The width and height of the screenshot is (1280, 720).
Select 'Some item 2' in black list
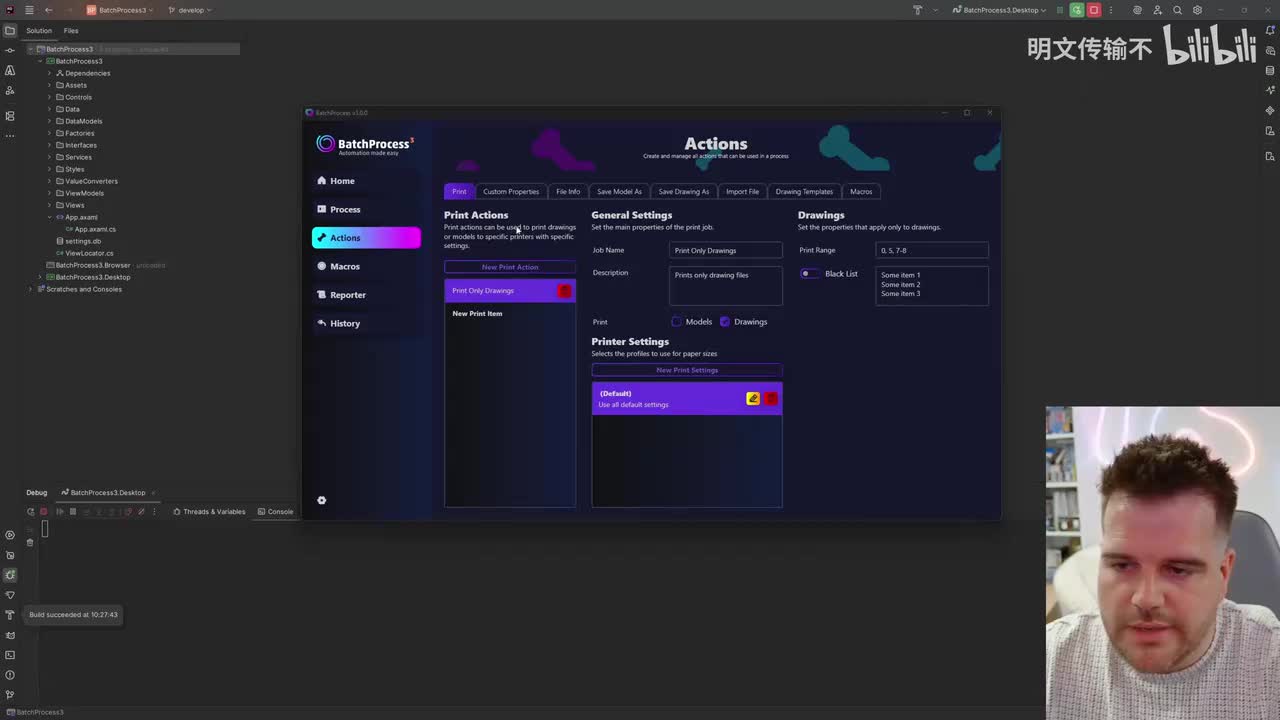900,285
